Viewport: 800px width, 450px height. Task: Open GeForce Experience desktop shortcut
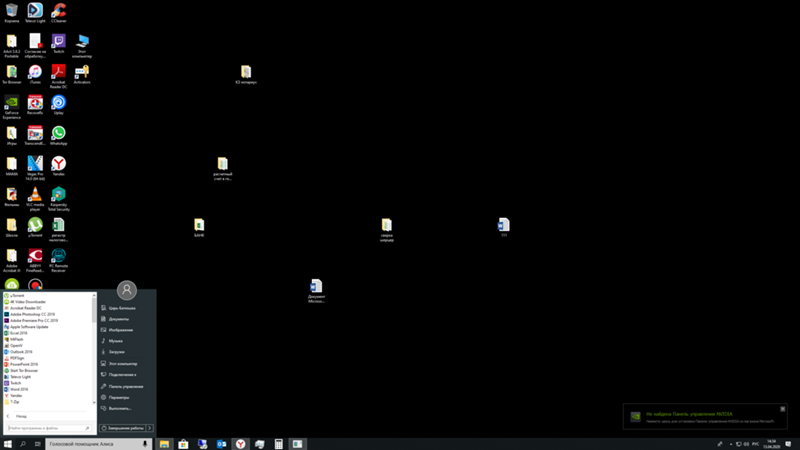tap(12, 107)
